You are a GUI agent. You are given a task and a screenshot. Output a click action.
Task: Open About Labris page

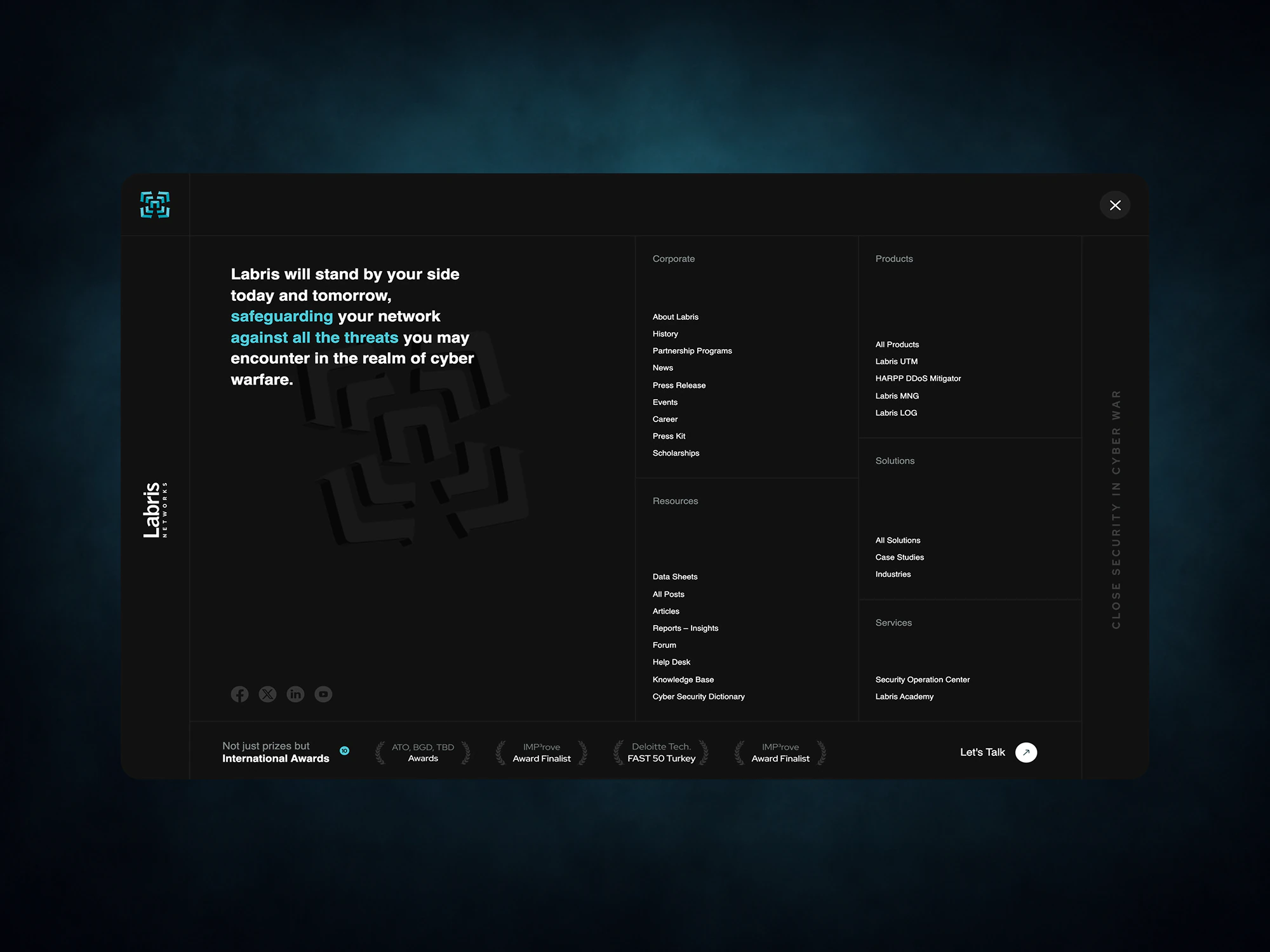(676, 317)
